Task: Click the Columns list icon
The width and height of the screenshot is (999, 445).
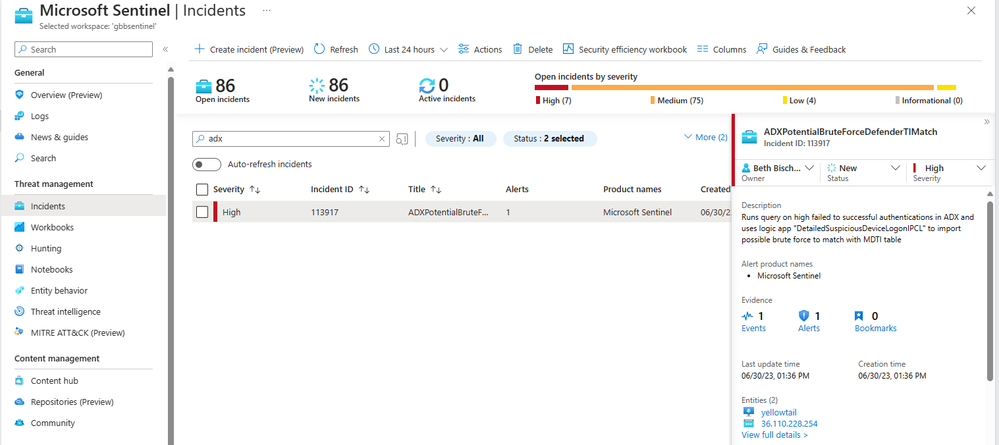Action: 703,49
